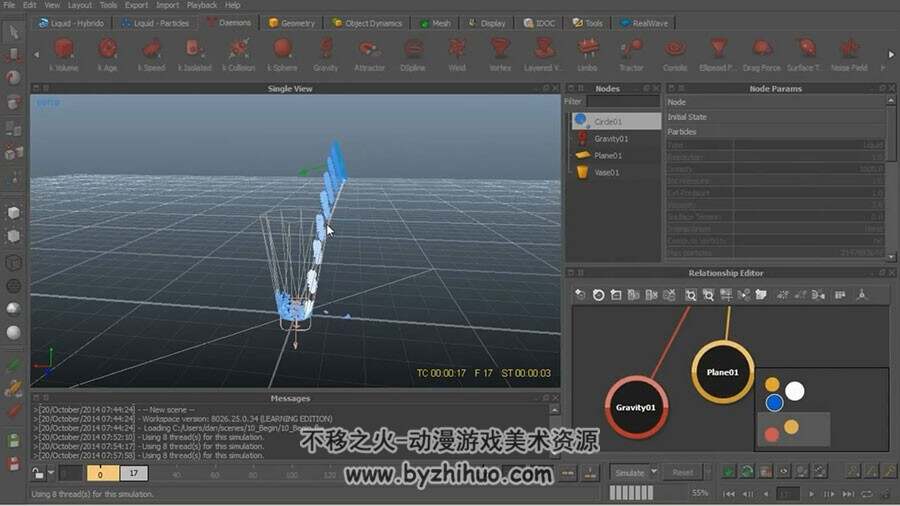Jump to the first frame
The image size is (900, 506).
click(729, 493)
